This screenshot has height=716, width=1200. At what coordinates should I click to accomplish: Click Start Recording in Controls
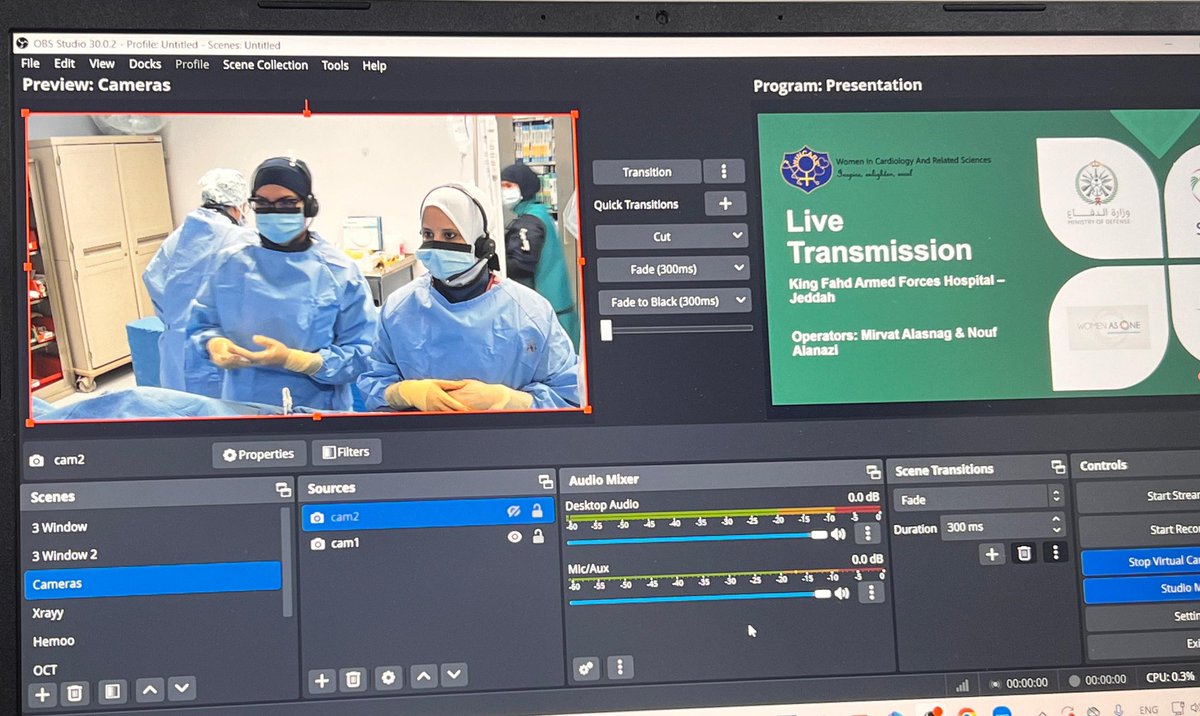[x=1141, y=529]
